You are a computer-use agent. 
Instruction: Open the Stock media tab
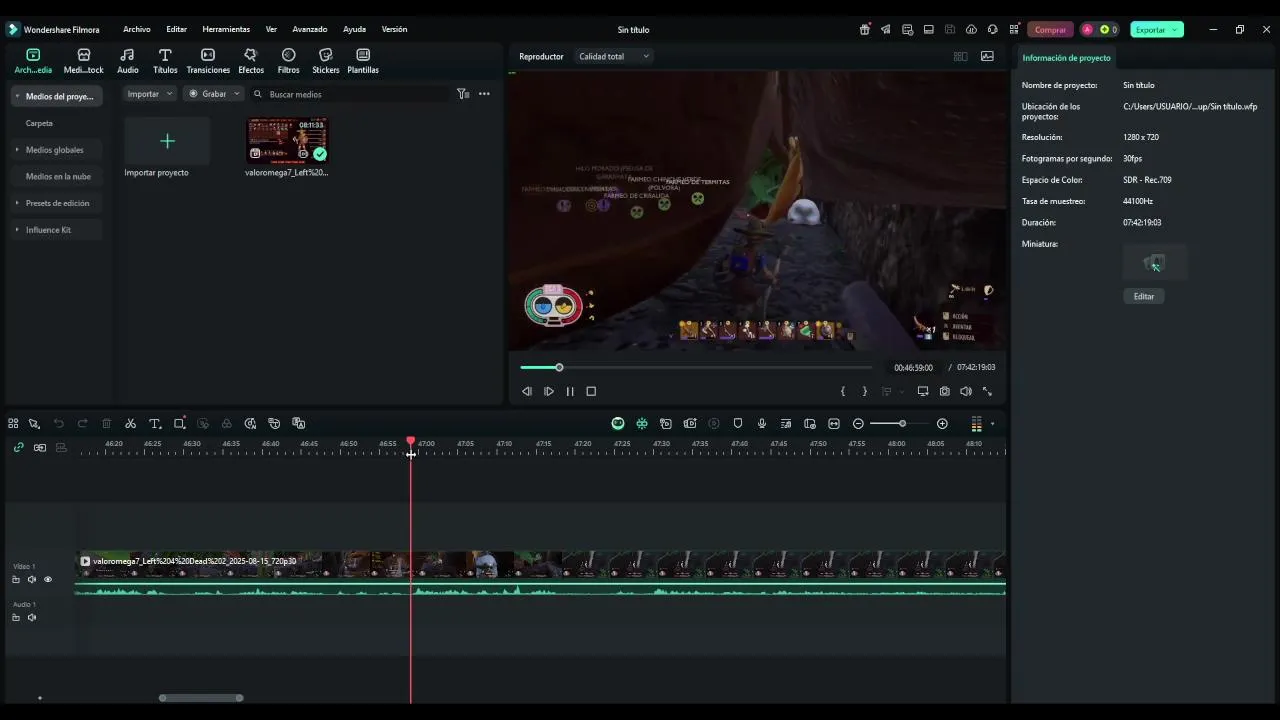click(84, 61)
